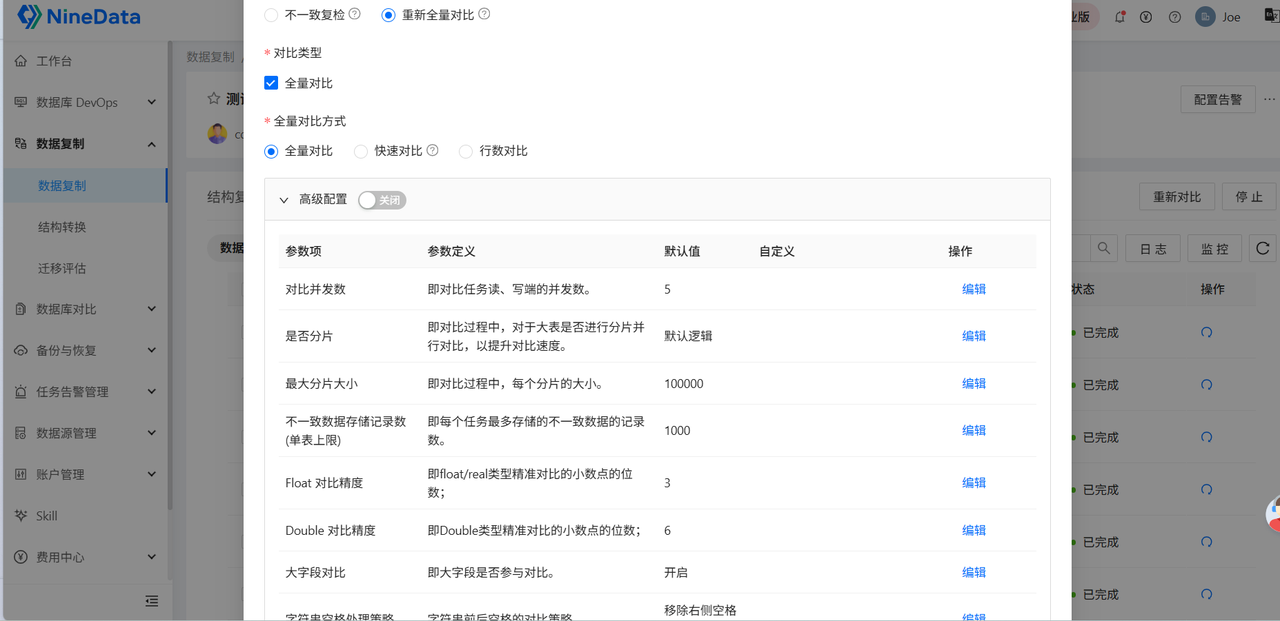This screenshot has height=621, width=1280.
Task: Uncheck the 全量对比 checkbox
Action: pyautogui.click(x=271, y=83)
